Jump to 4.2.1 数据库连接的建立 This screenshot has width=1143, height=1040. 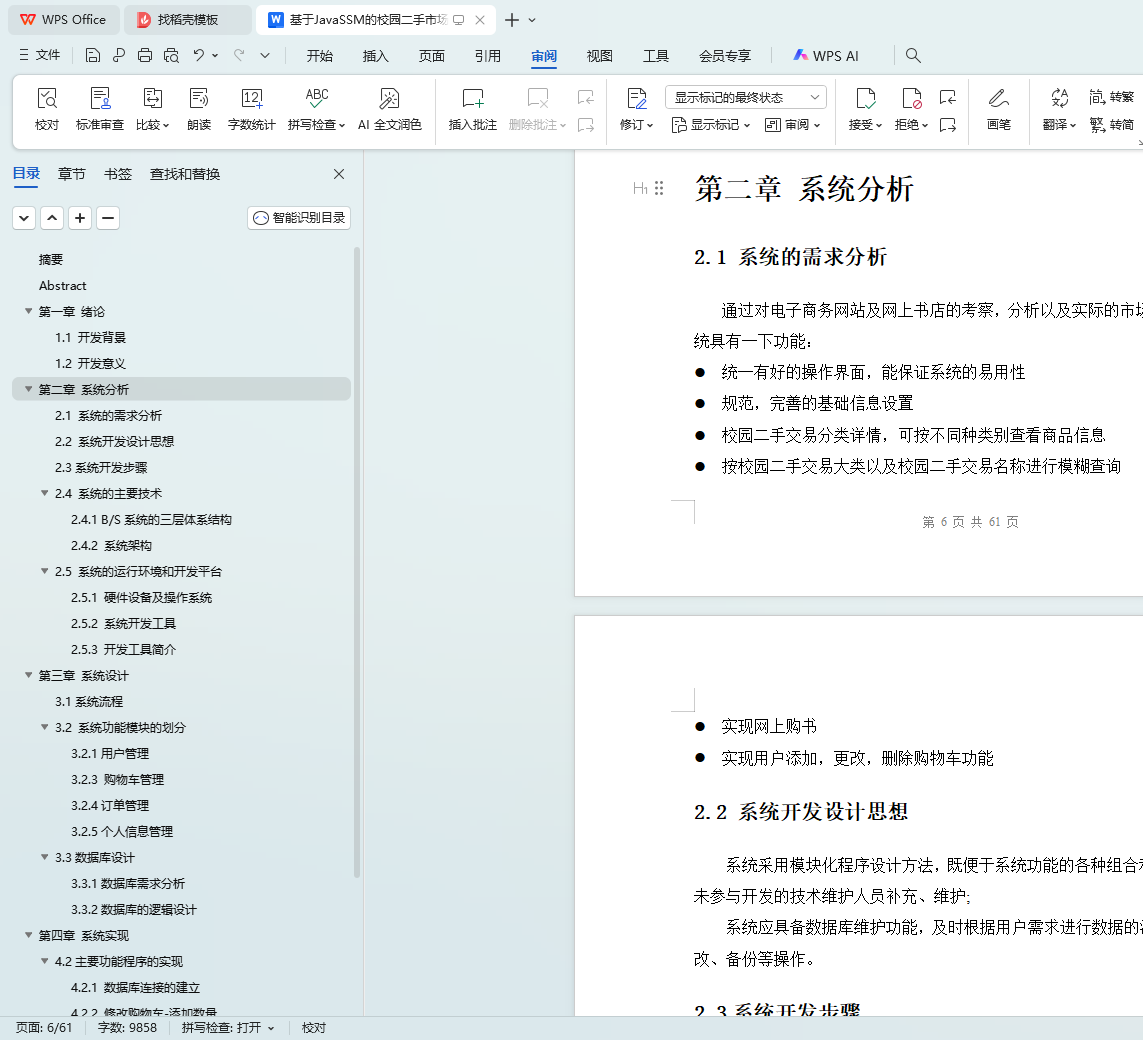click(136, 988)
